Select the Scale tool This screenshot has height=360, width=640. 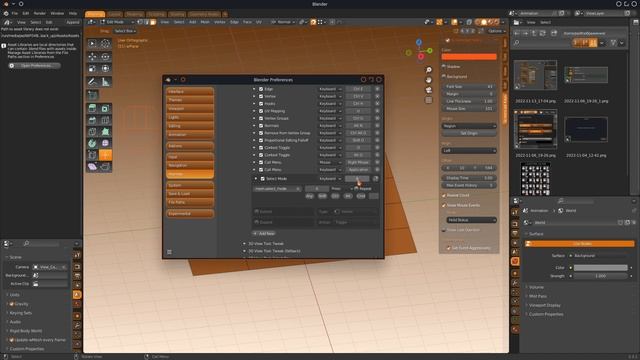[x=93, y=69]
